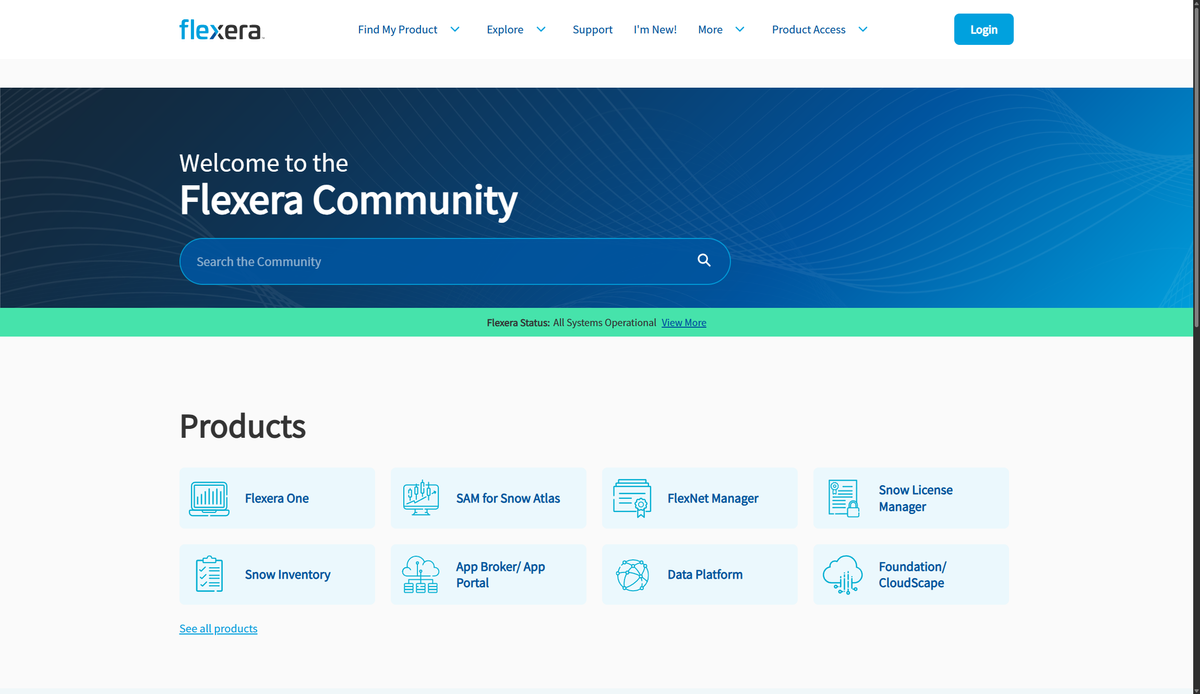Open the I'm New! menu item
The height and width of the screenshot is (694, 1200).
point(655,29)
